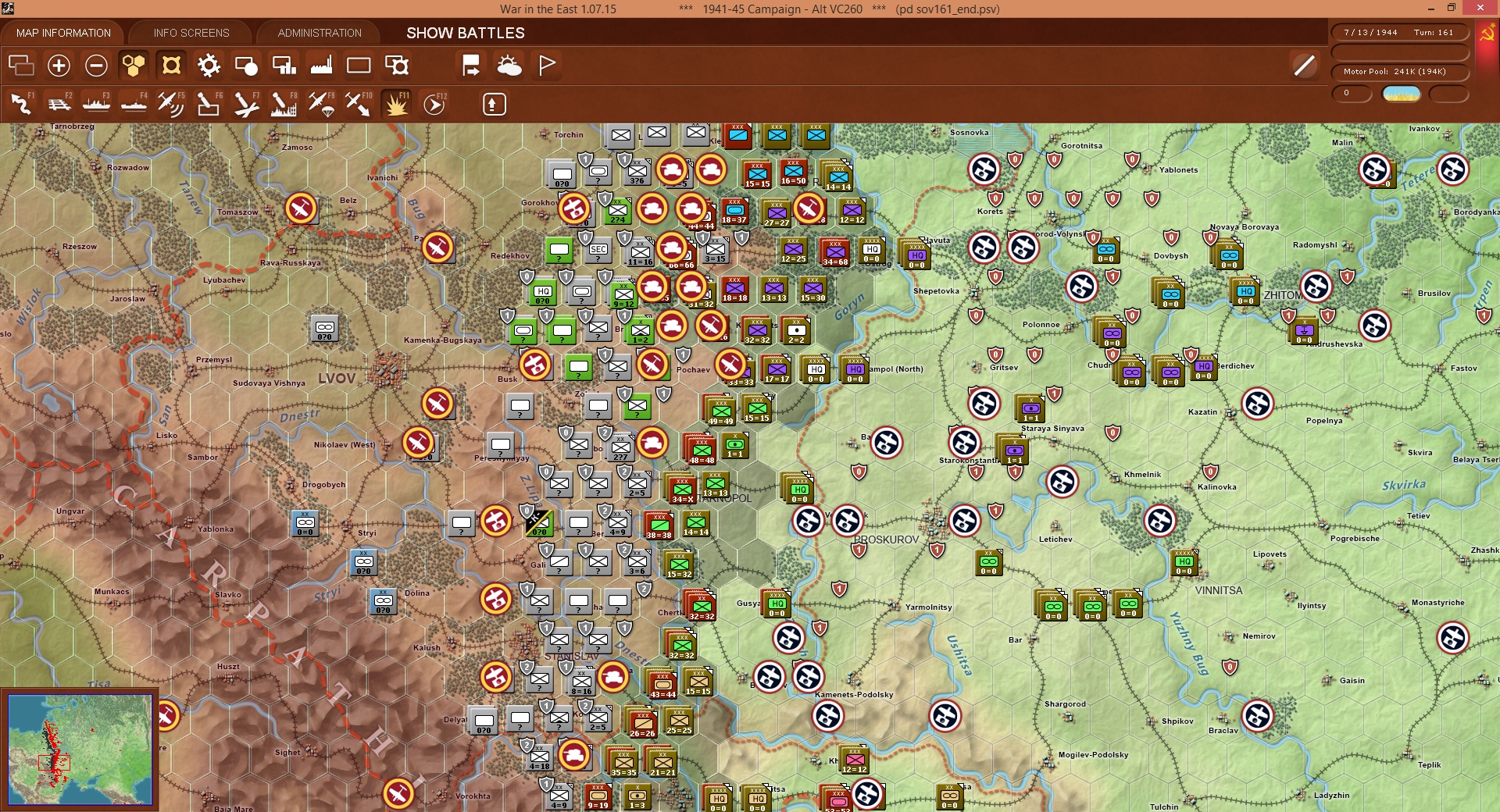Click the Soviet hammer and sickle flag
Viewport: 1500px width, 812px height.
(x=1487, y=34)
